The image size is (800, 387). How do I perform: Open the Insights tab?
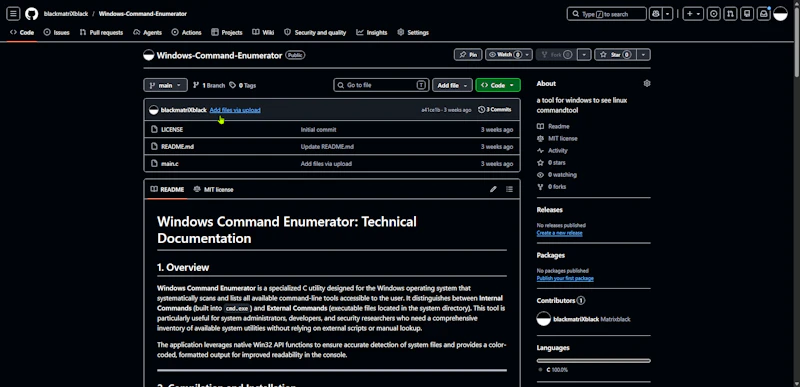point(371,33)
